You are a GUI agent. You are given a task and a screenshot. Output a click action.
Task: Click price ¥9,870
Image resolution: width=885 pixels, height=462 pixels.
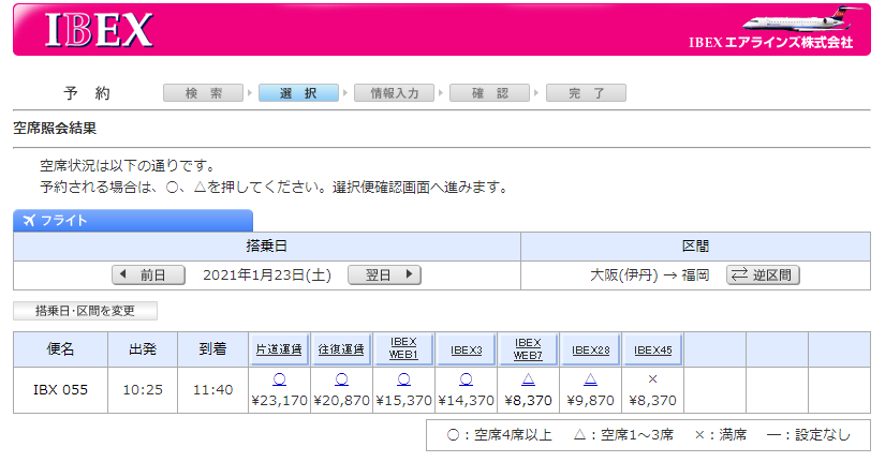590,401
